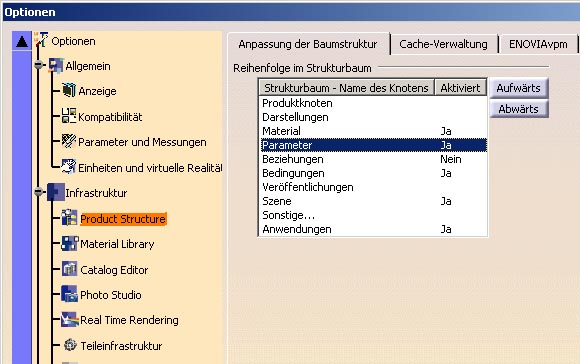Screen dimensions: 580x364
Task: Open the Teileinfrastruktur entry
Action: click(x=121, y=346)
